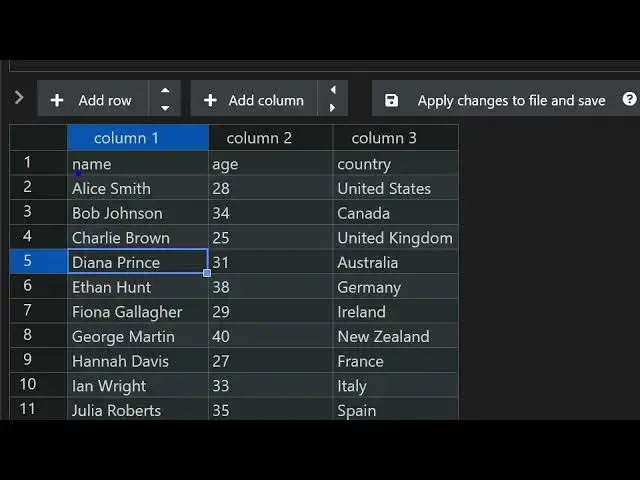This screenshot has height=480, width=640.
Task: Select the 'Spain' cell
Action: tap(396, 409)
